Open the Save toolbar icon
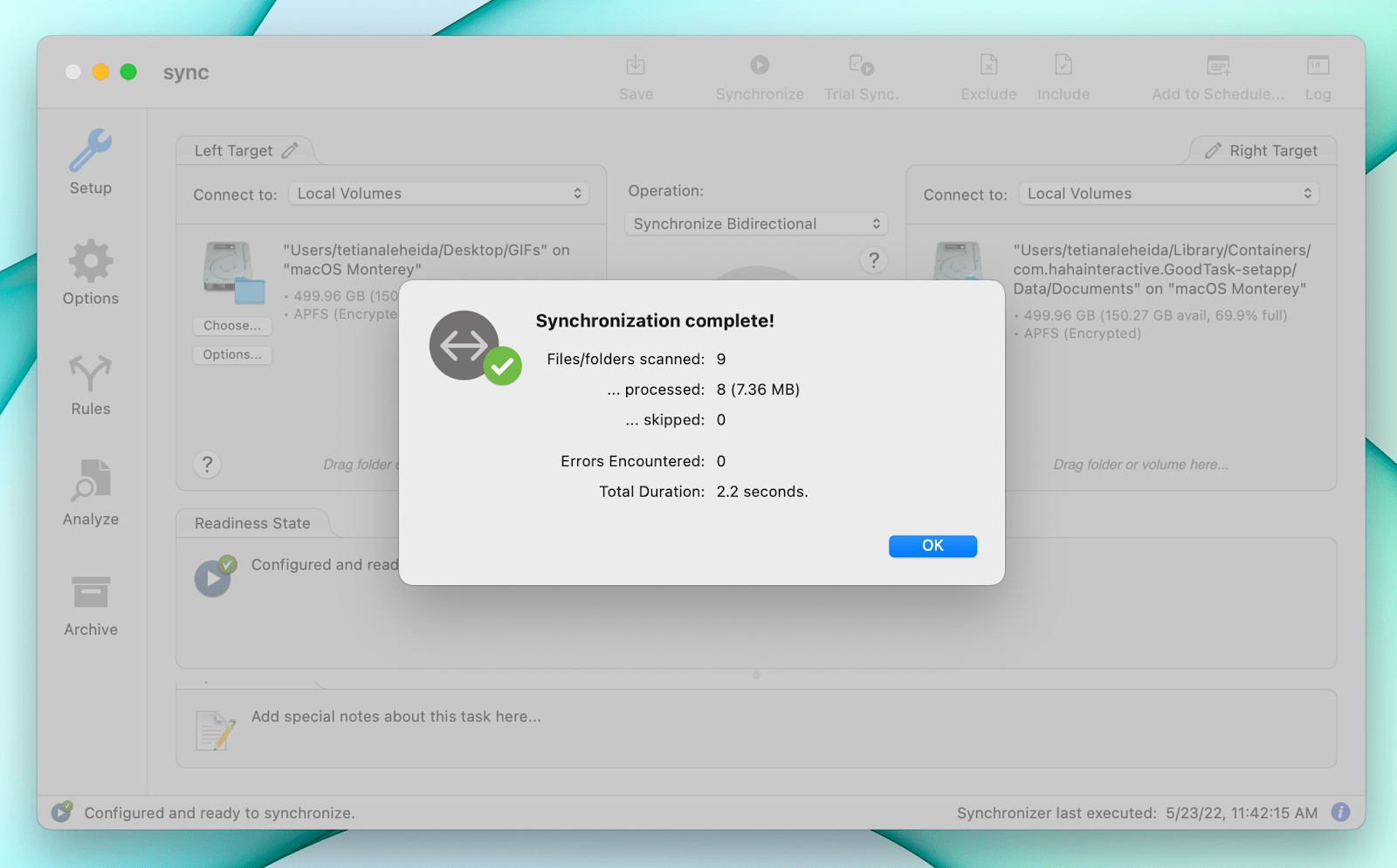1397x868 pixels. (636, 74)
